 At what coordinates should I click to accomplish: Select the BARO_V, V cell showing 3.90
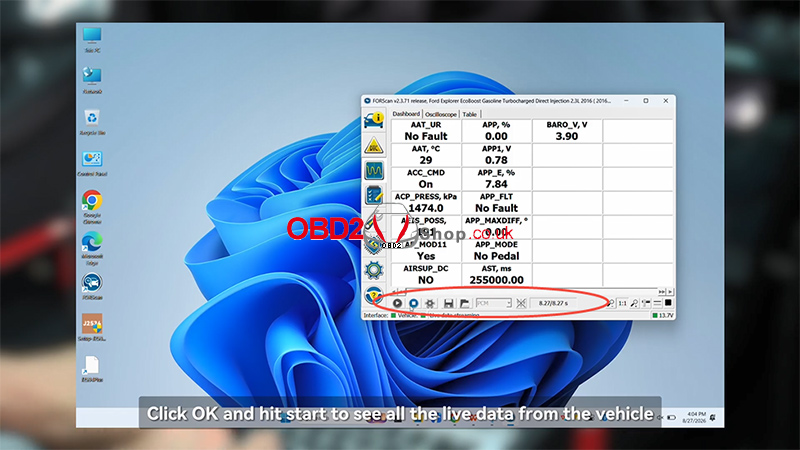coord(567,131)
